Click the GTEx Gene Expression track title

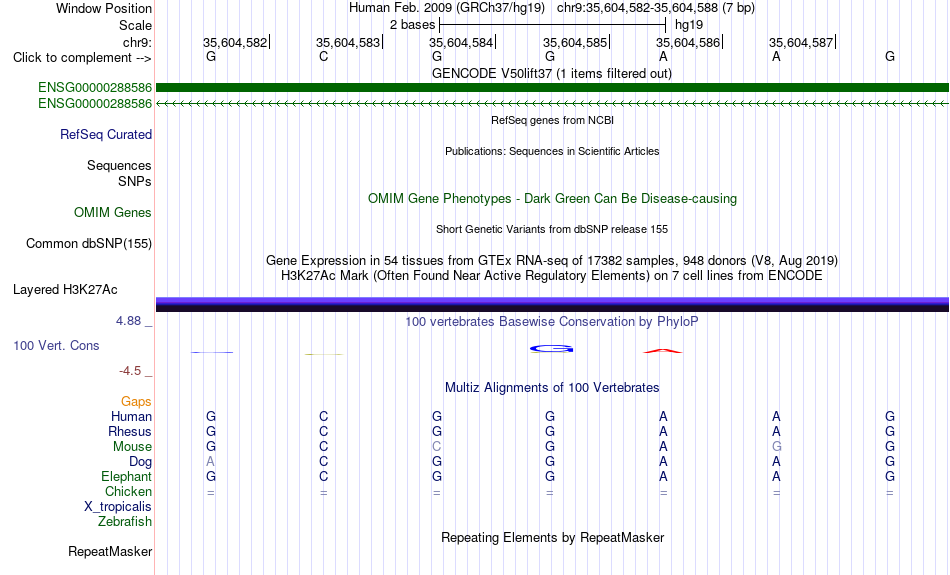pos(552,261)
